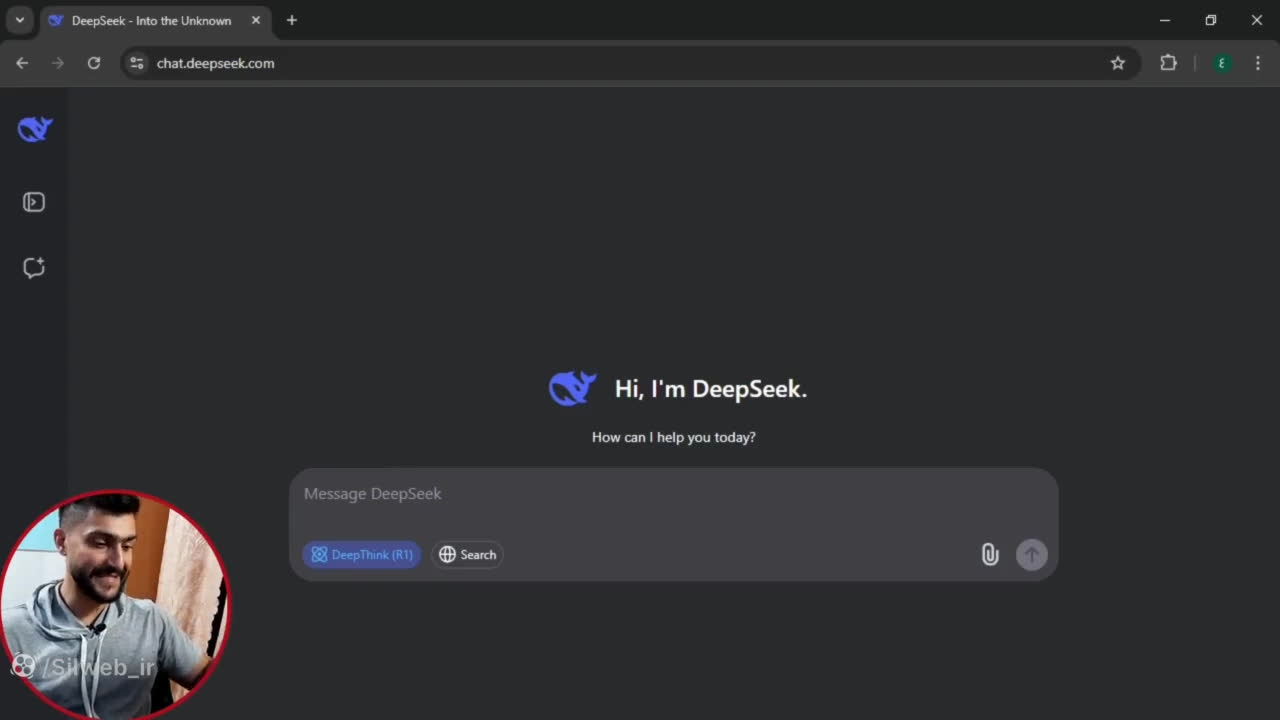Viewport: 1280px width, 720px height.
Task: Toggle the Search web option
Action: coord(467,554)
